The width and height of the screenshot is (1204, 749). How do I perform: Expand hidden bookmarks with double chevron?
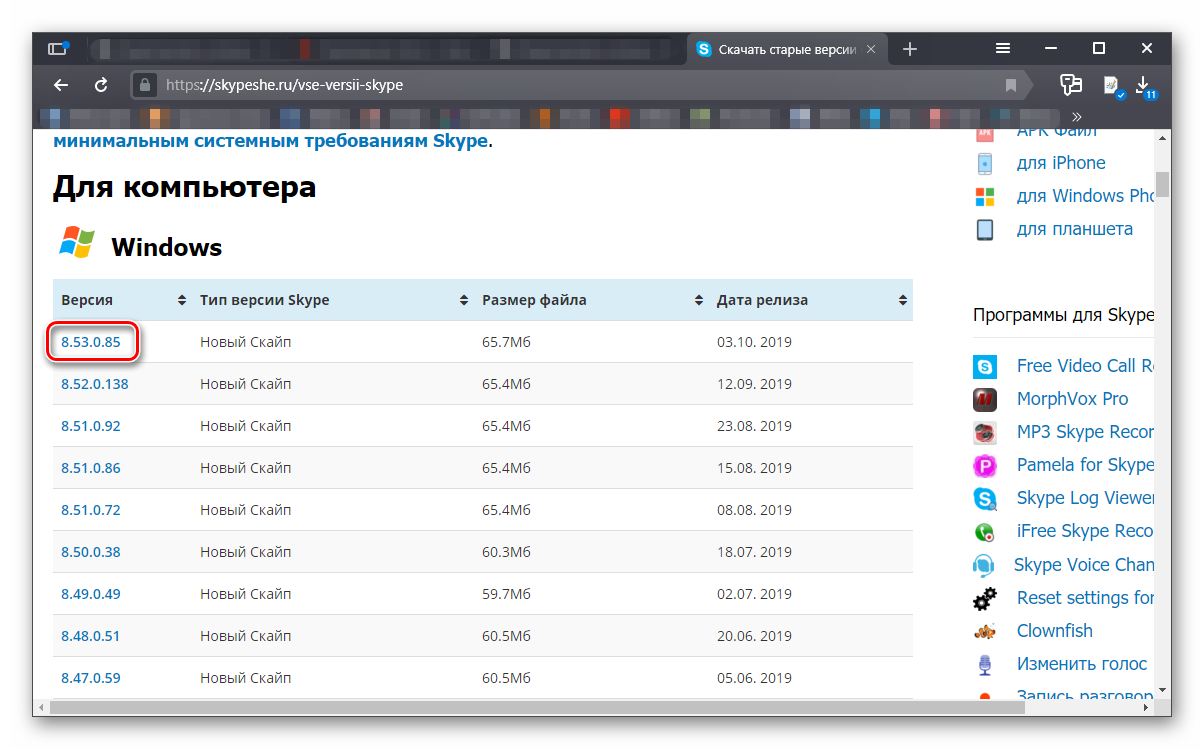point(1077,116)
